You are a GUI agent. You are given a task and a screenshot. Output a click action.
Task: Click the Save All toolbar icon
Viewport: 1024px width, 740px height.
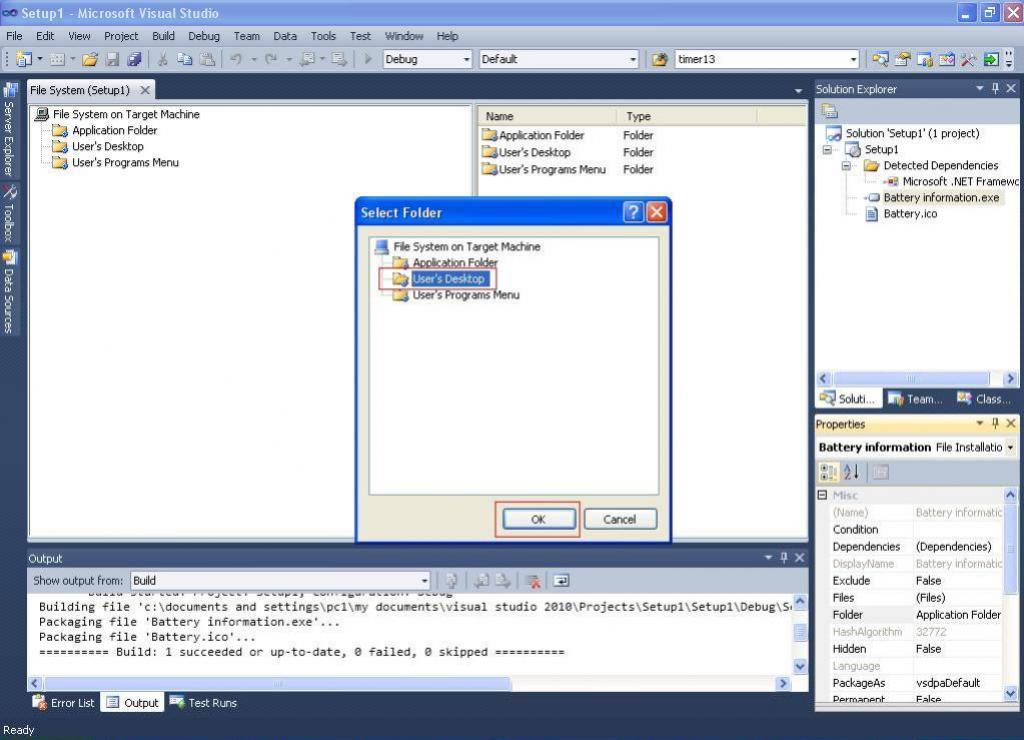coord(135,59)
